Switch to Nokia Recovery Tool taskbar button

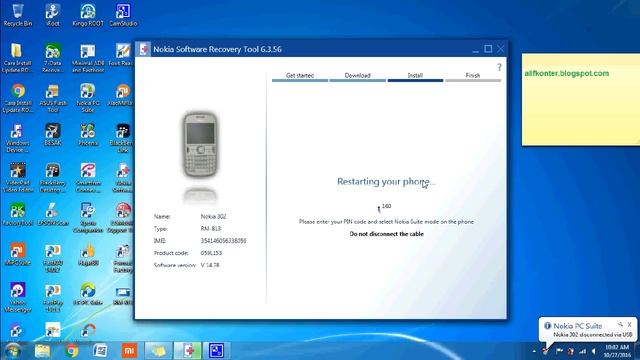tap(188, 351)
